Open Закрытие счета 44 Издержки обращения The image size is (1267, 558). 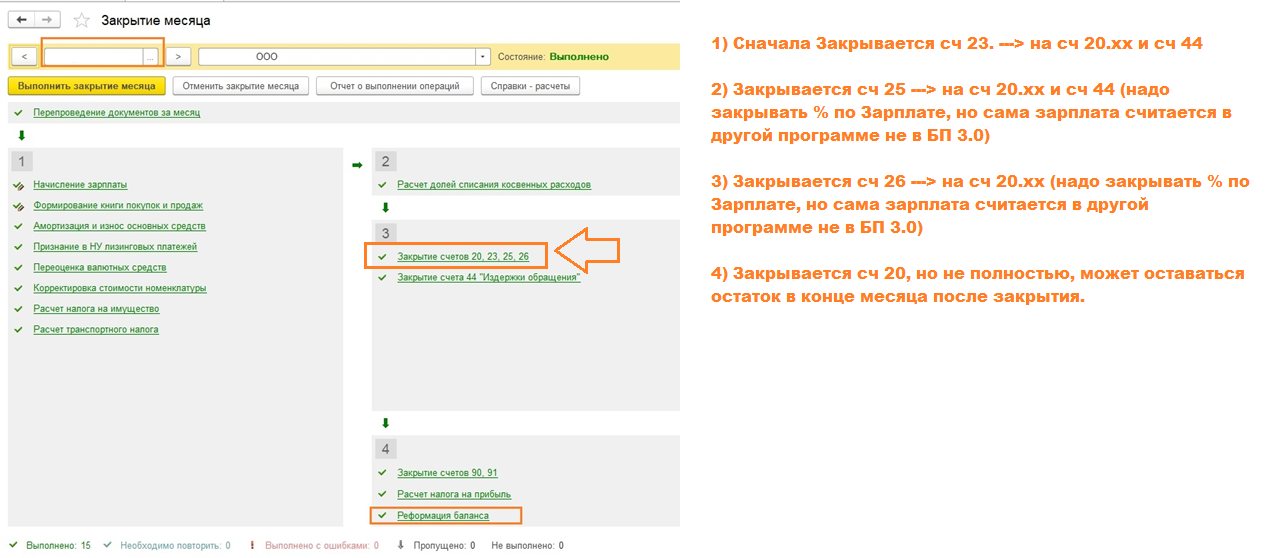click(488, 277)
